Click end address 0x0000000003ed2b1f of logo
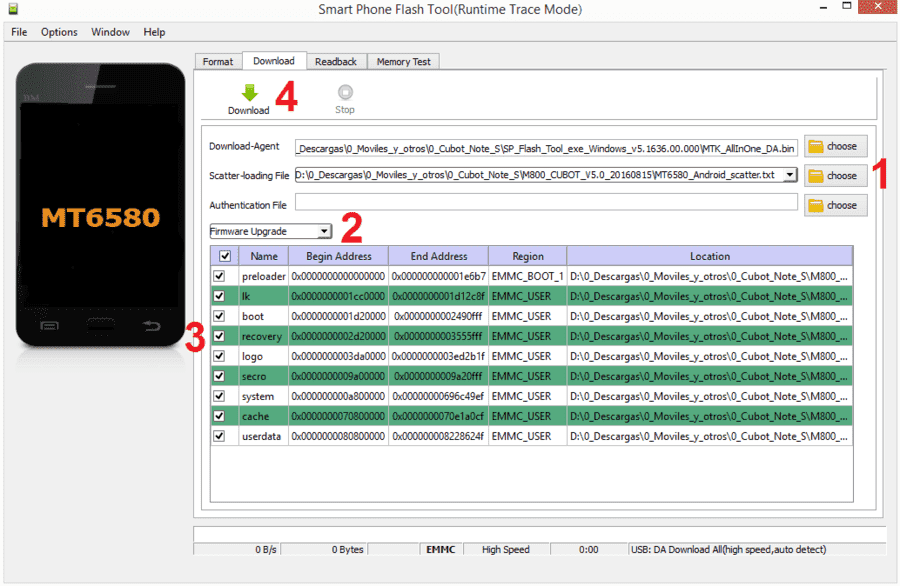 click(439, 356)
